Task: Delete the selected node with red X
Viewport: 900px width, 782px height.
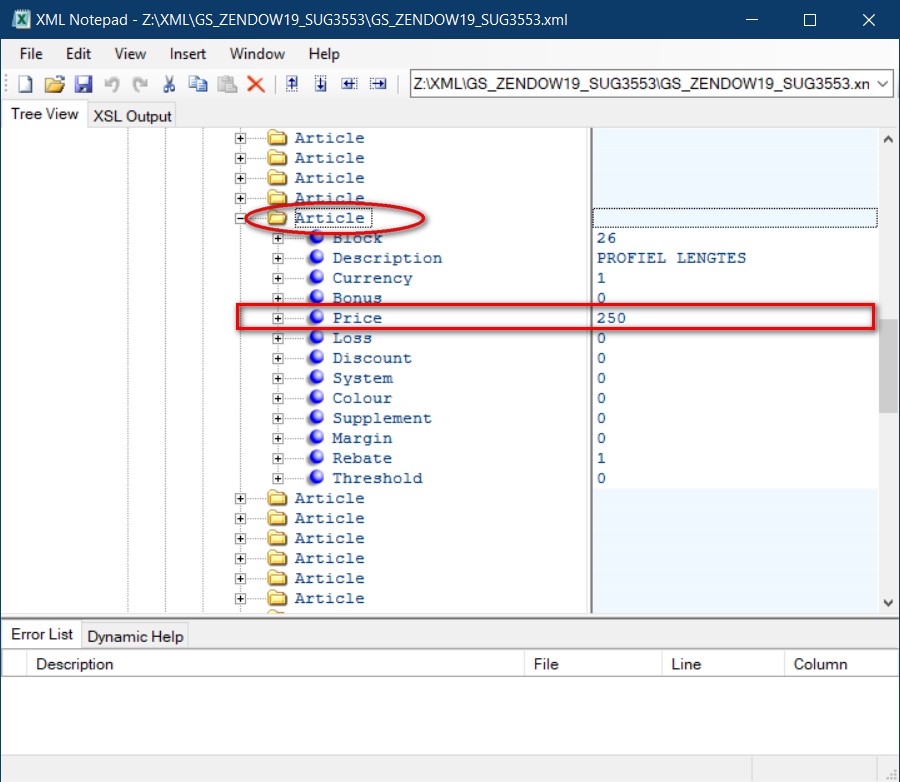Action: click(256, 84)
